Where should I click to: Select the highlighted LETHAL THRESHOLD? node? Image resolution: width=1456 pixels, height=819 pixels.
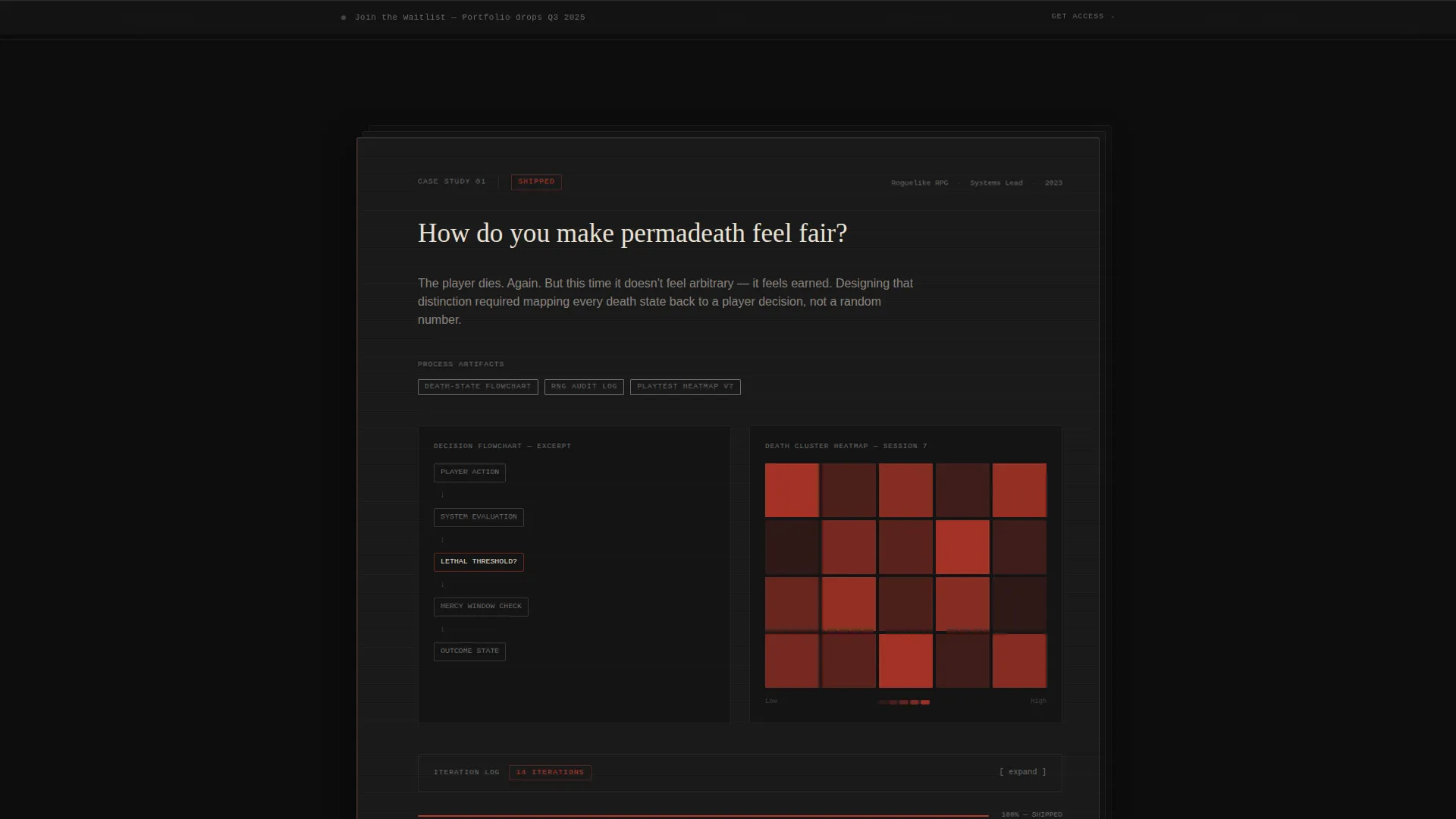point(479,562)
